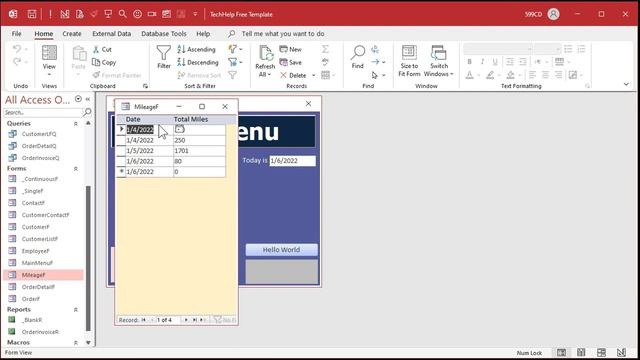
Task: Open the File menu
Action: (16, 33)
